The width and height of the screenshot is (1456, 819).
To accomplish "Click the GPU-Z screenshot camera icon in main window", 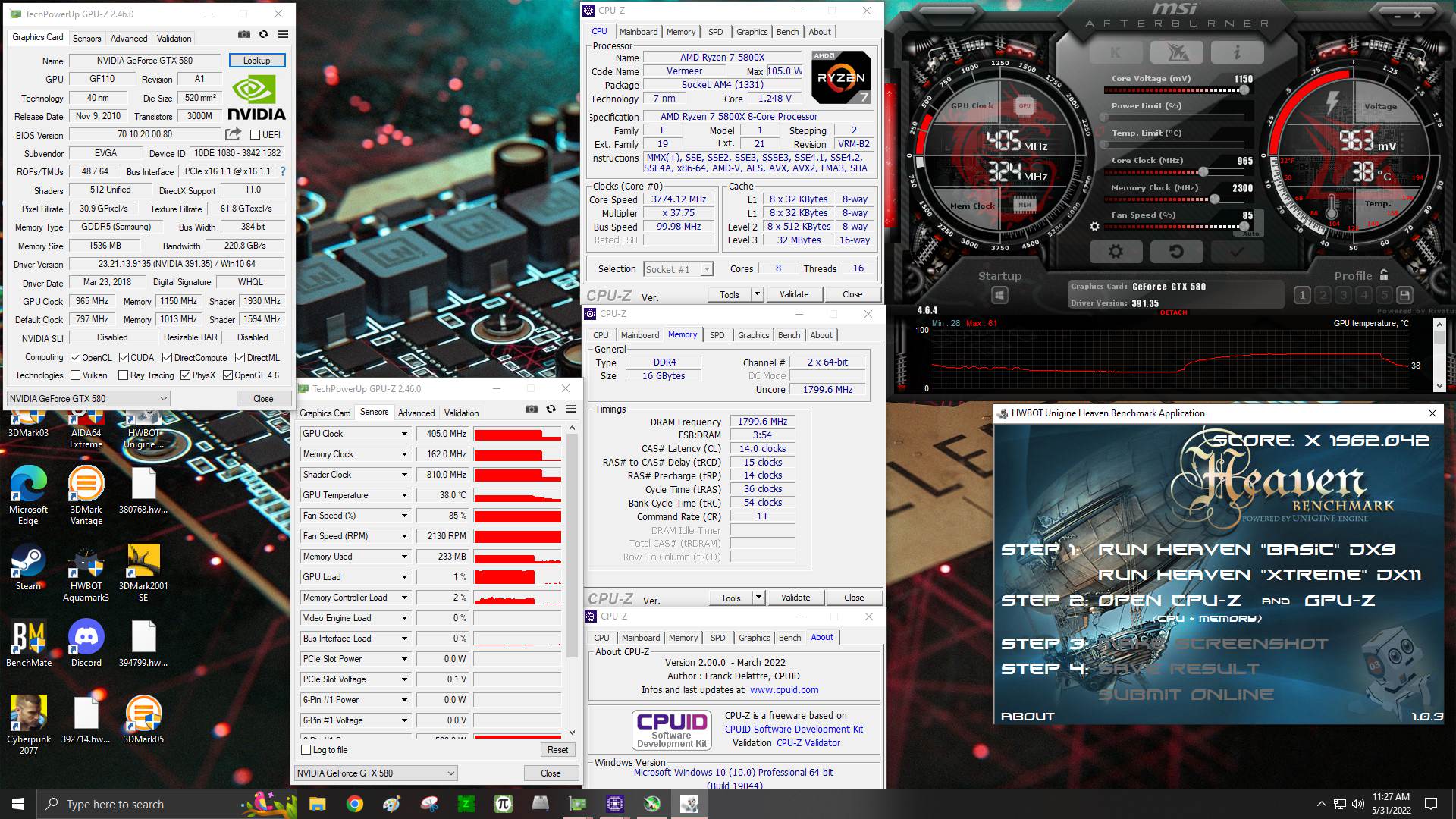I will [x=243, y=35].
